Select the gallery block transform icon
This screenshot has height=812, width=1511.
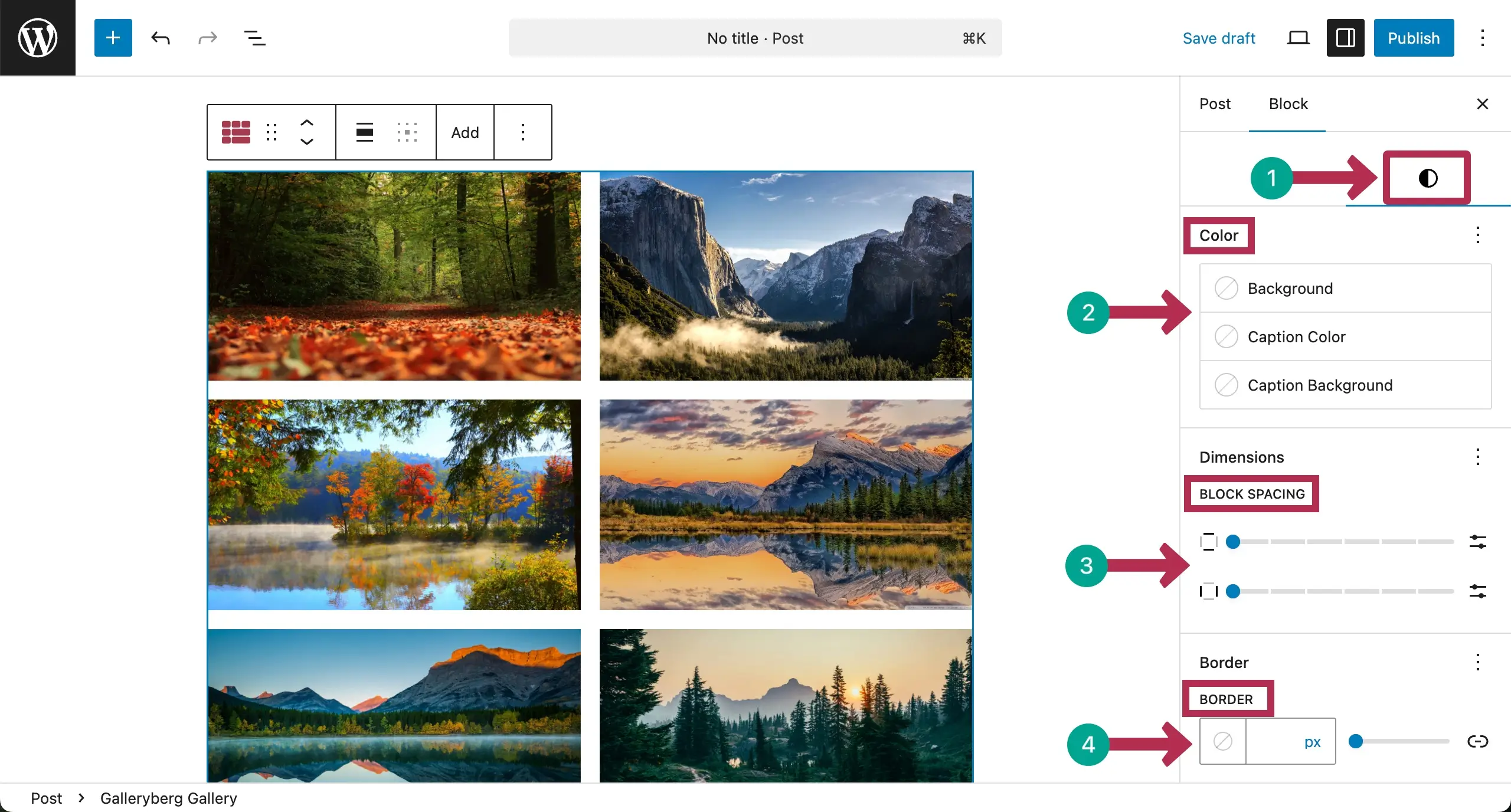tap(235, 132)
